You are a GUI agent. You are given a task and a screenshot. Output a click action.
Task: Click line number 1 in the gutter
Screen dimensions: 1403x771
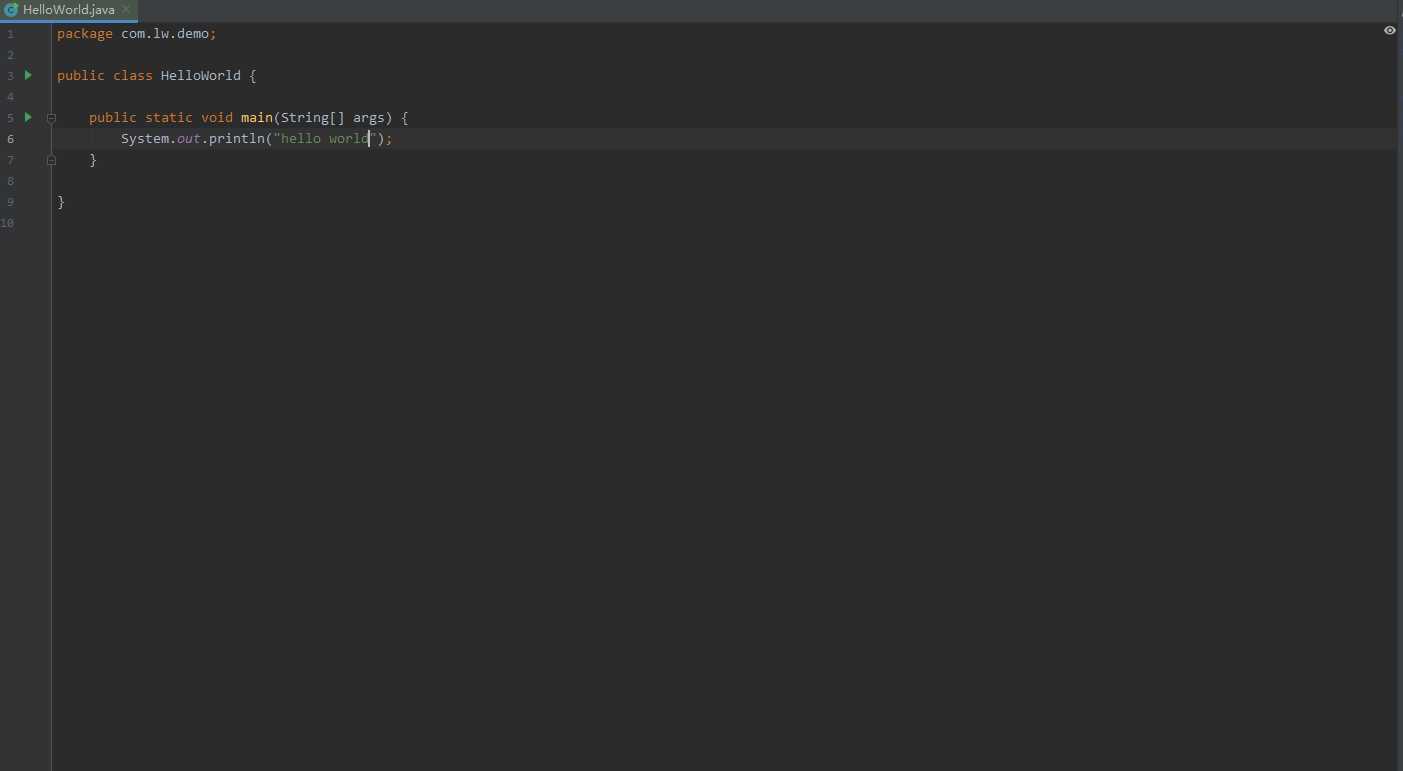tap(10, 34)
